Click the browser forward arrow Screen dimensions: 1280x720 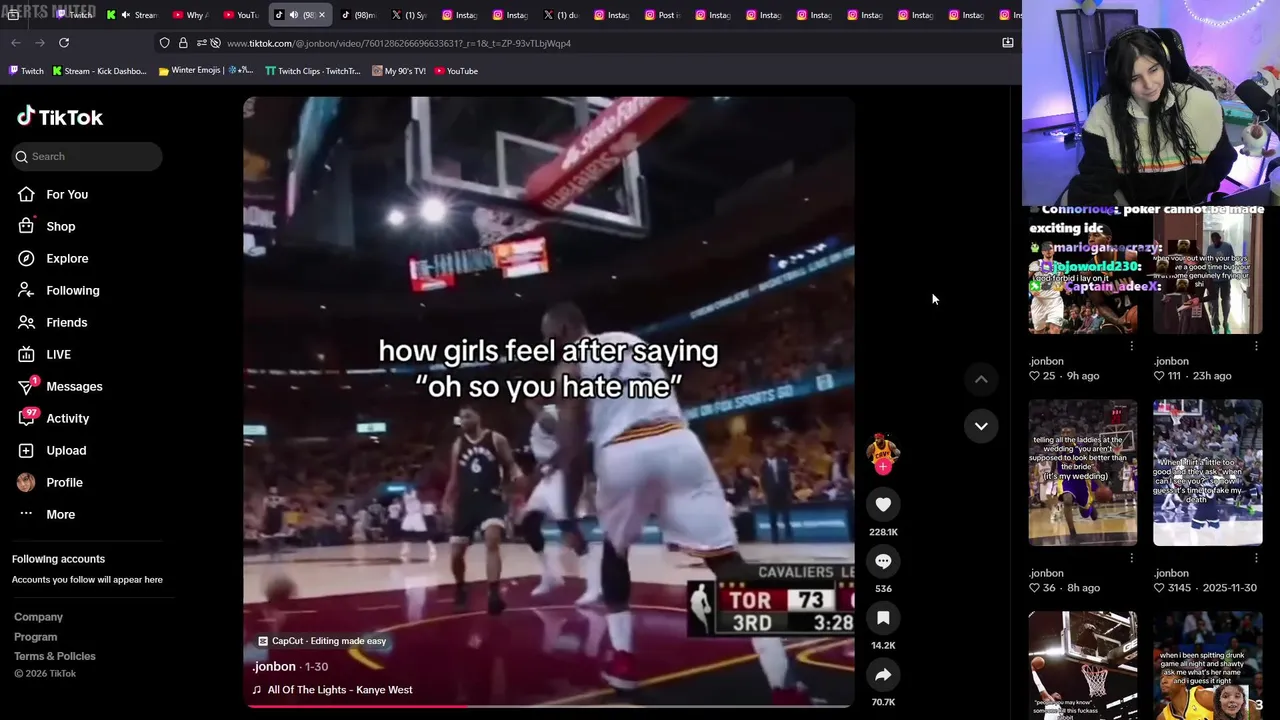click(x=40, y=43)
